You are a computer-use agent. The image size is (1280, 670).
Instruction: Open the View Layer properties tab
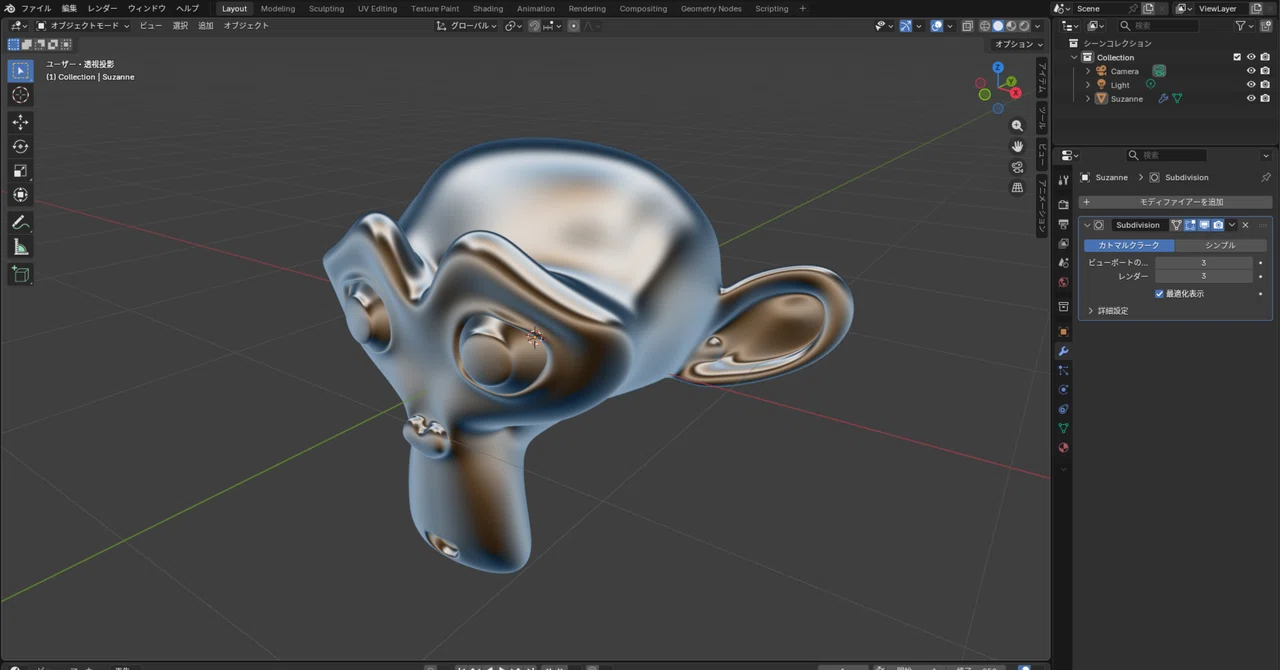pos(1063,243)
